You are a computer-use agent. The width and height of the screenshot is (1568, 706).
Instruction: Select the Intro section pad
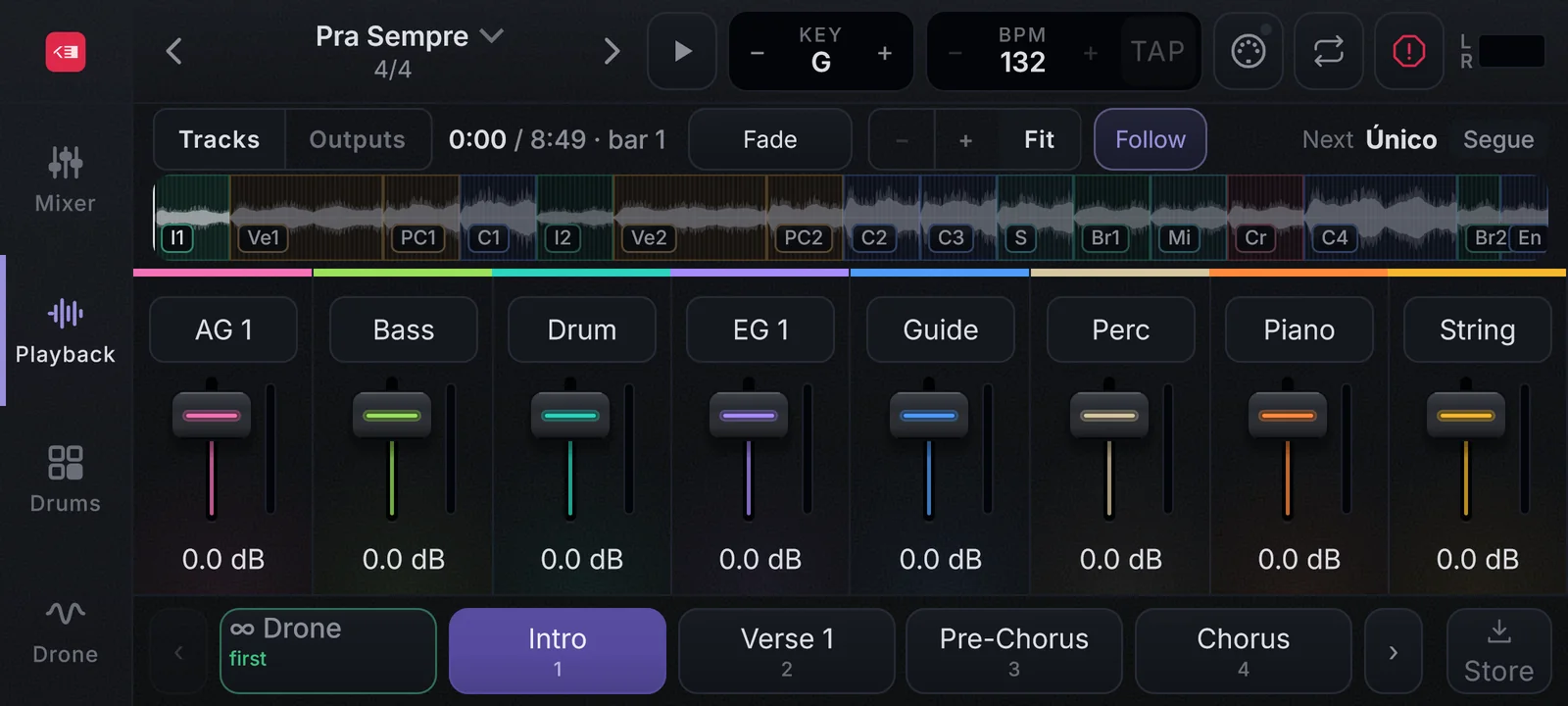click(558, 651)
